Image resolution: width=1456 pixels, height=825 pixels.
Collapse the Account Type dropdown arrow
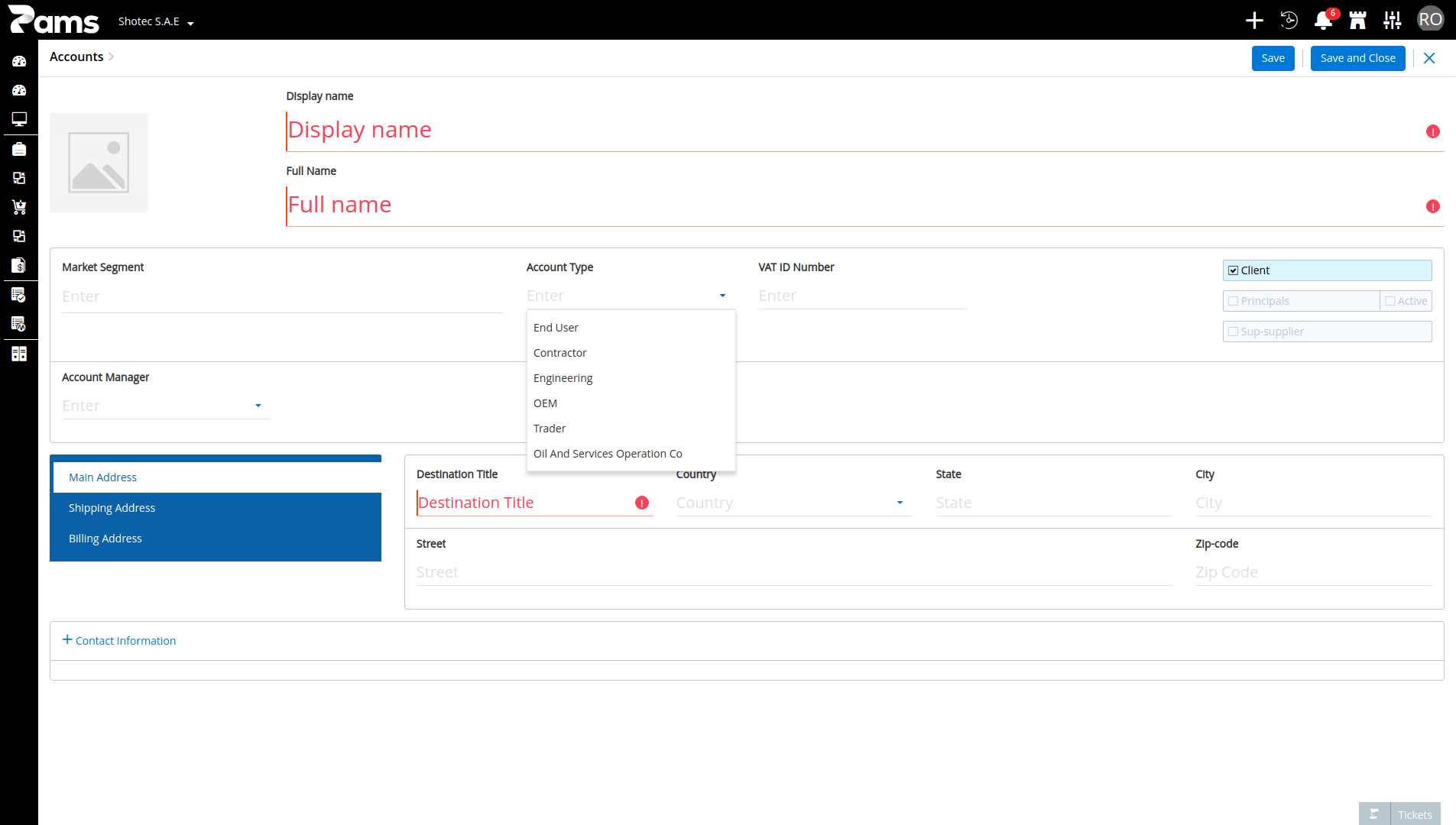(x=722, y=296)
